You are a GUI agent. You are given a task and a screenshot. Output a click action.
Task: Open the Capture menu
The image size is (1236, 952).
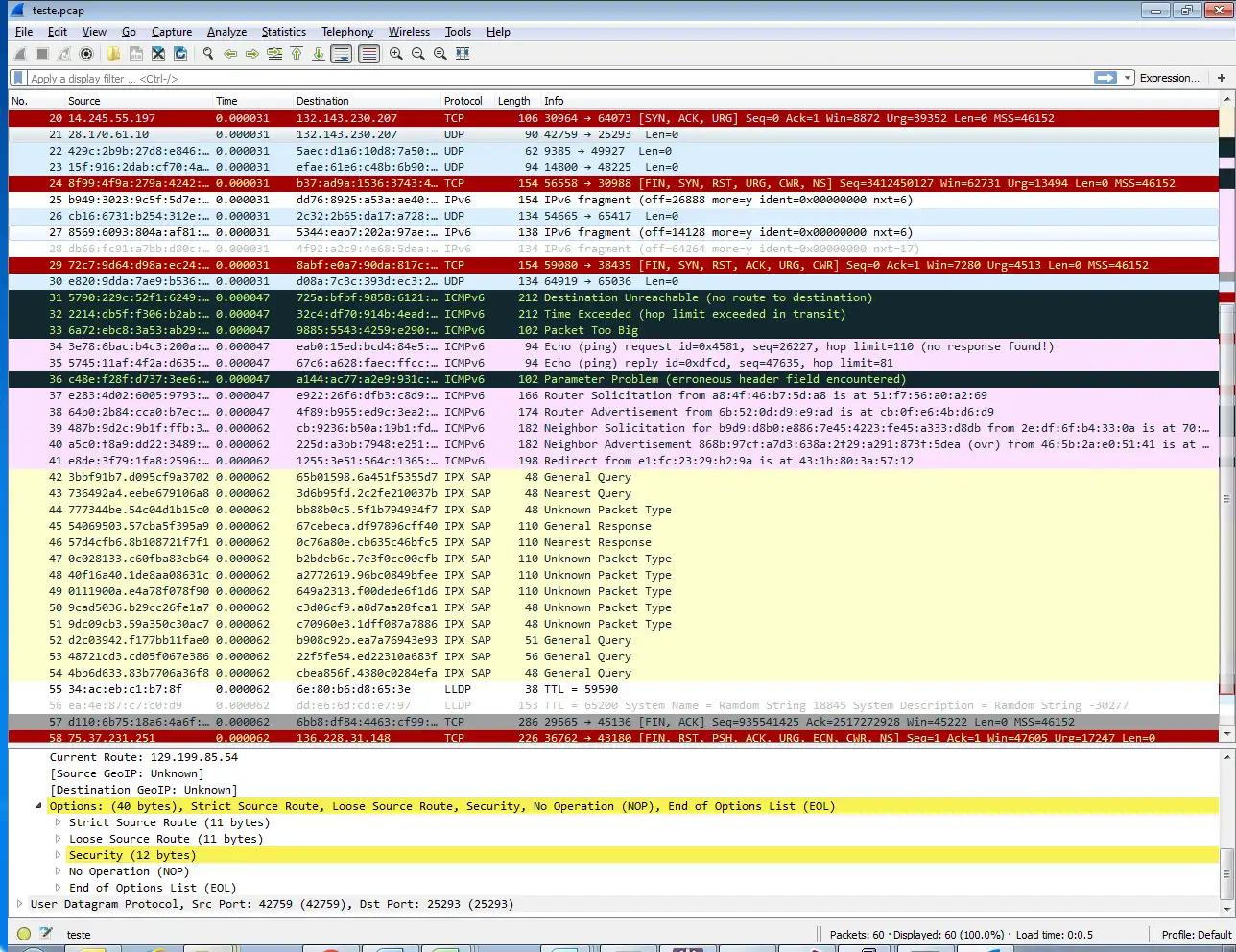point(172,32)
